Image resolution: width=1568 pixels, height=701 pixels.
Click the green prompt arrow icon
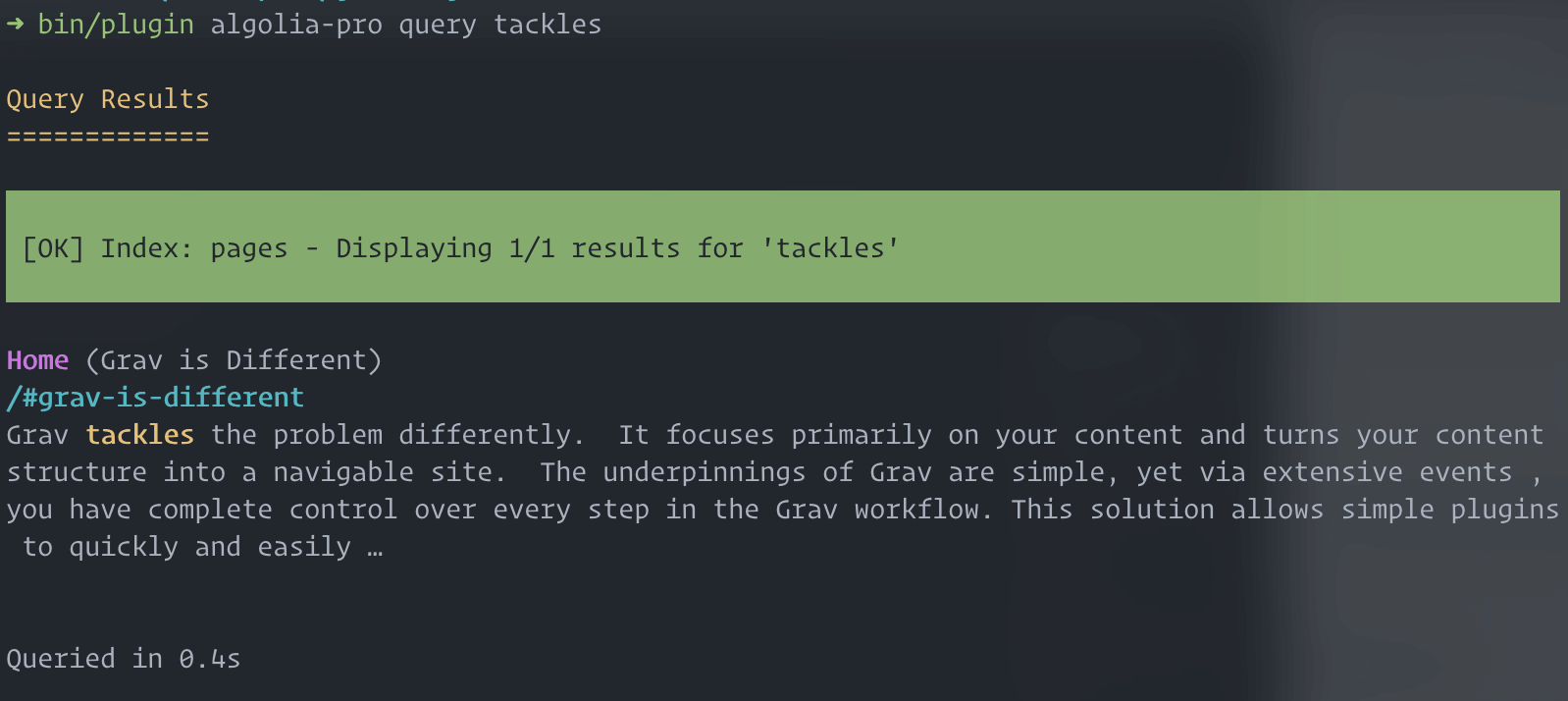point(15,25)
